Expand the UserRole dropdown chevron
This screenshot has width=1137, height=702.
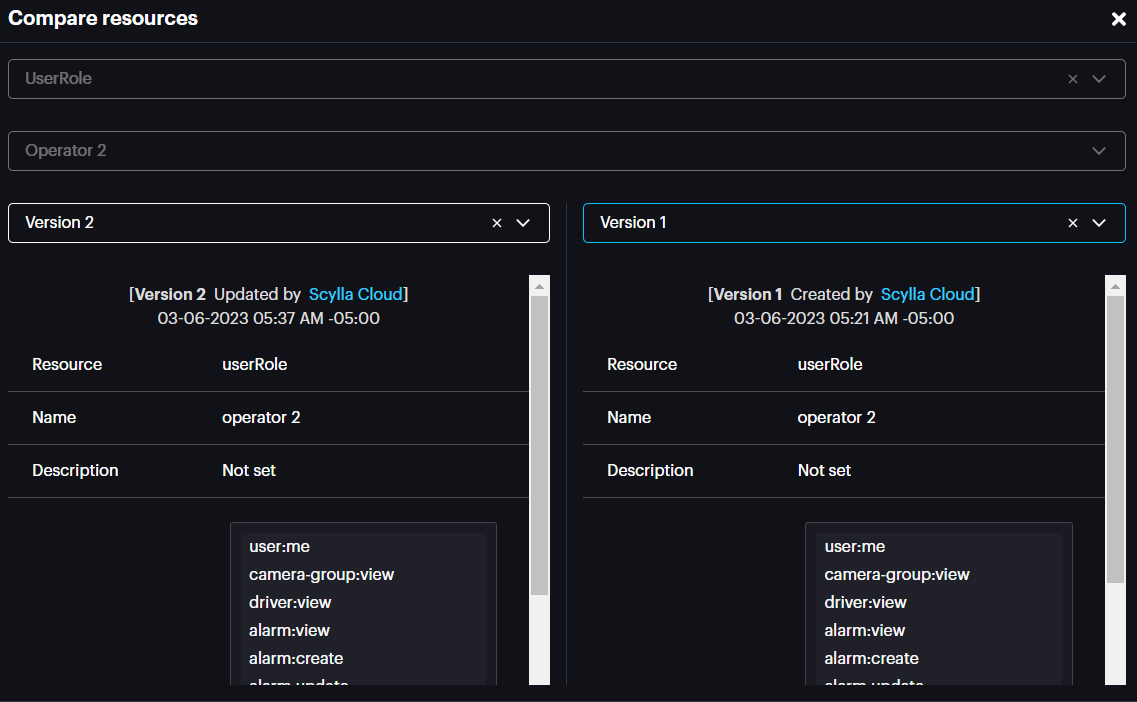pyautogui.click(x=1099, y=79)
